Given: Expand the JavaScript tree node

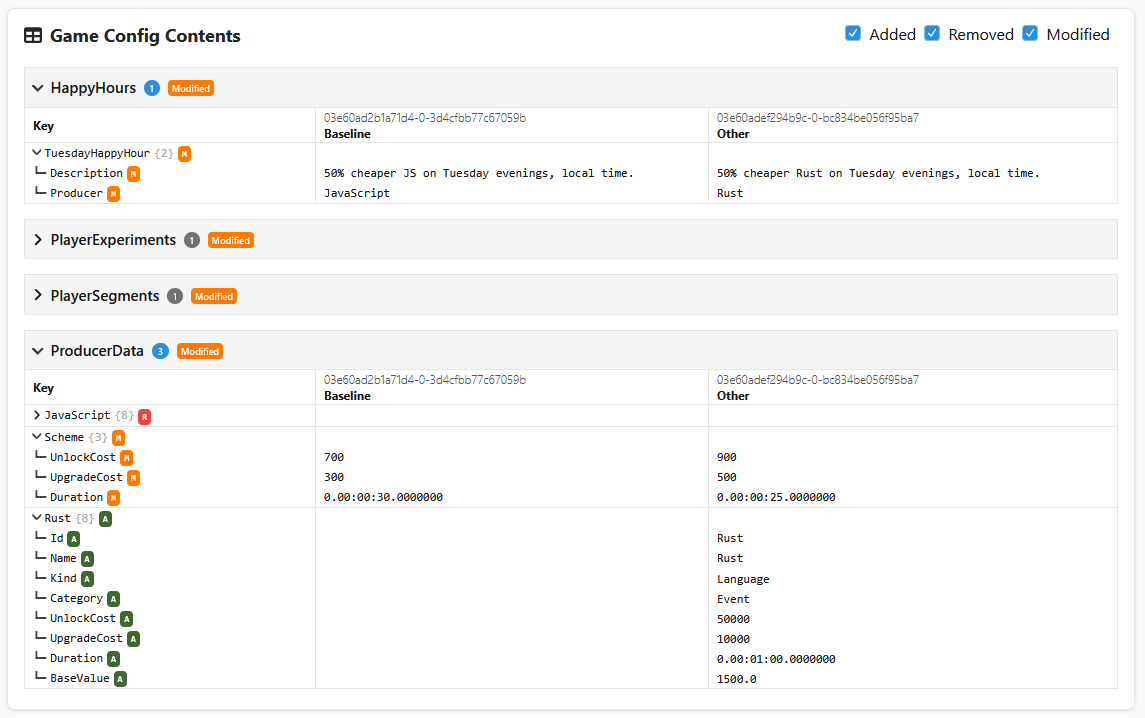Looking at the screenshot, I should pyautogui.click(x=37, y=415).
